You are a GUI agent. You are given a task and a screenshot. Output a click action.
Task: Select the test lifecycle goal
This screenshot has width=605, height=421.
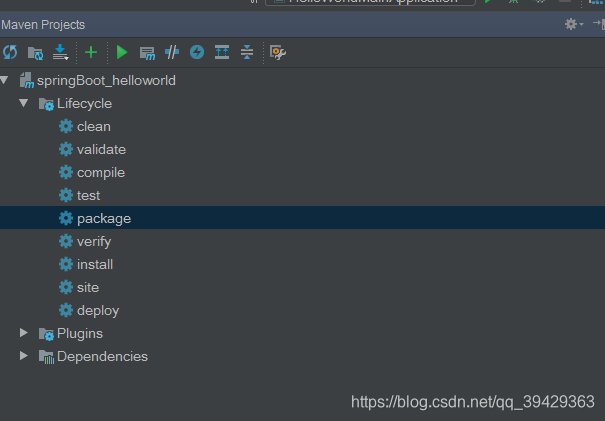(x=88, y=196)
